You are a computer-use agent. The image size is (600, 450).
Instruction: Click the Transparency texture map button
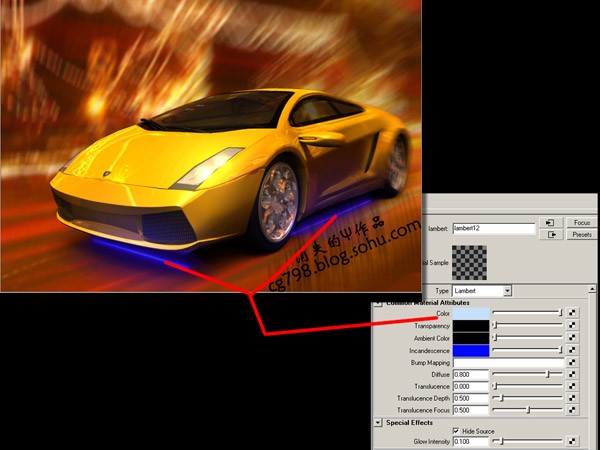(x=572, y=326)
